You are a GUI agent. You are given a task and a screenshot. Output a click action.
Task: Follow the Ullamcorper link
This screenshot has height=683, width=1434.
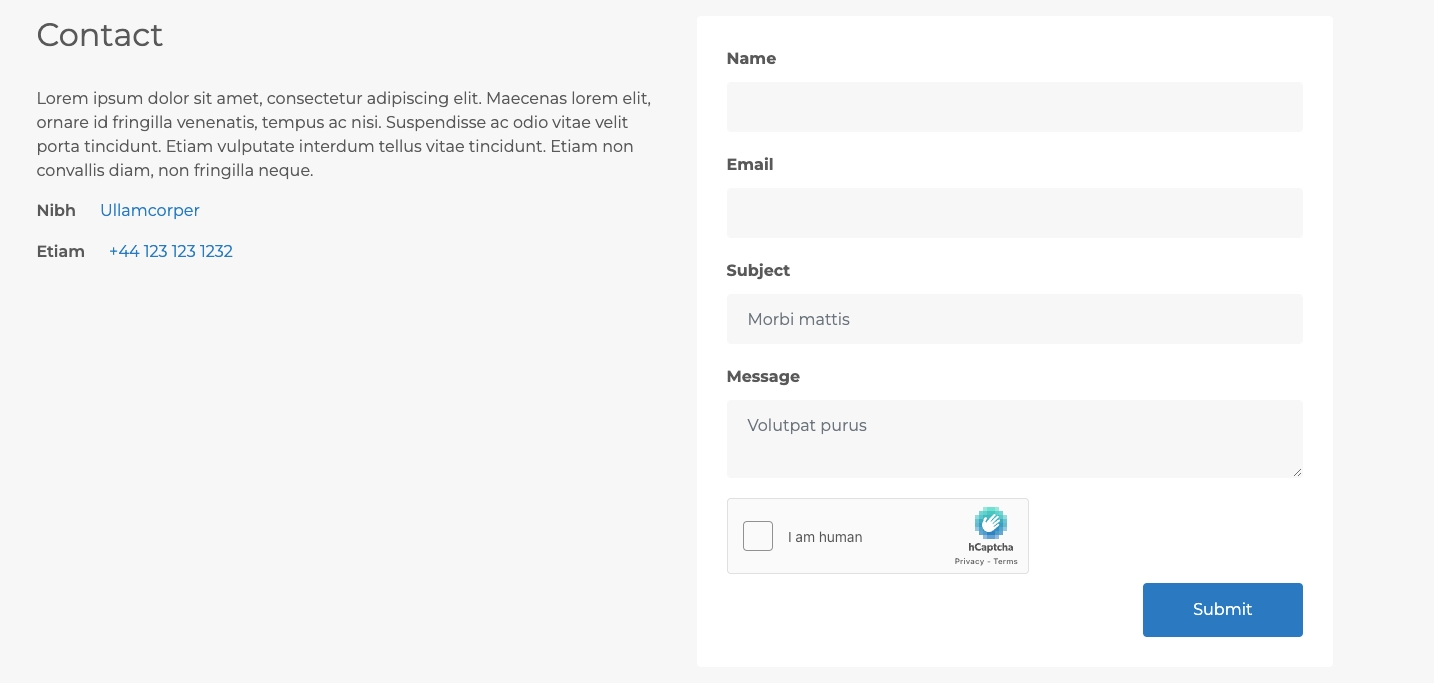(150, 210)
